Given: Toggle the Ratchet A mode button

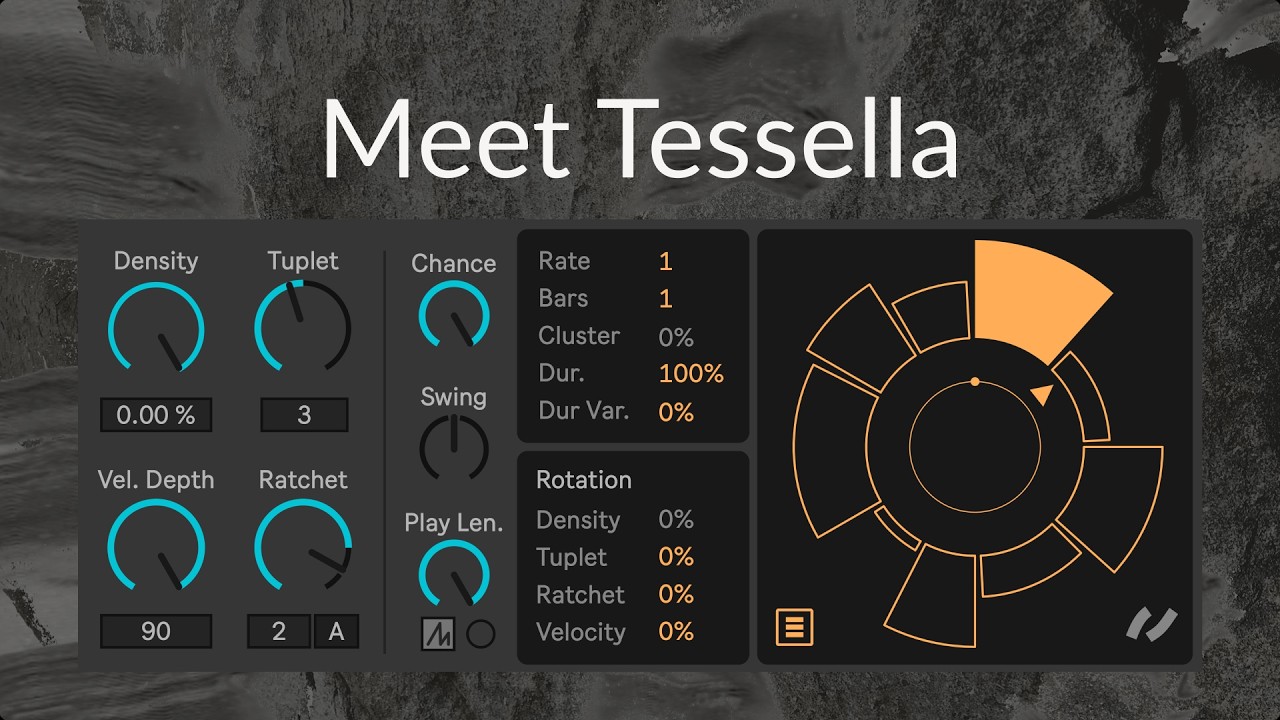Looking at the screenshot, I should 336,632.
